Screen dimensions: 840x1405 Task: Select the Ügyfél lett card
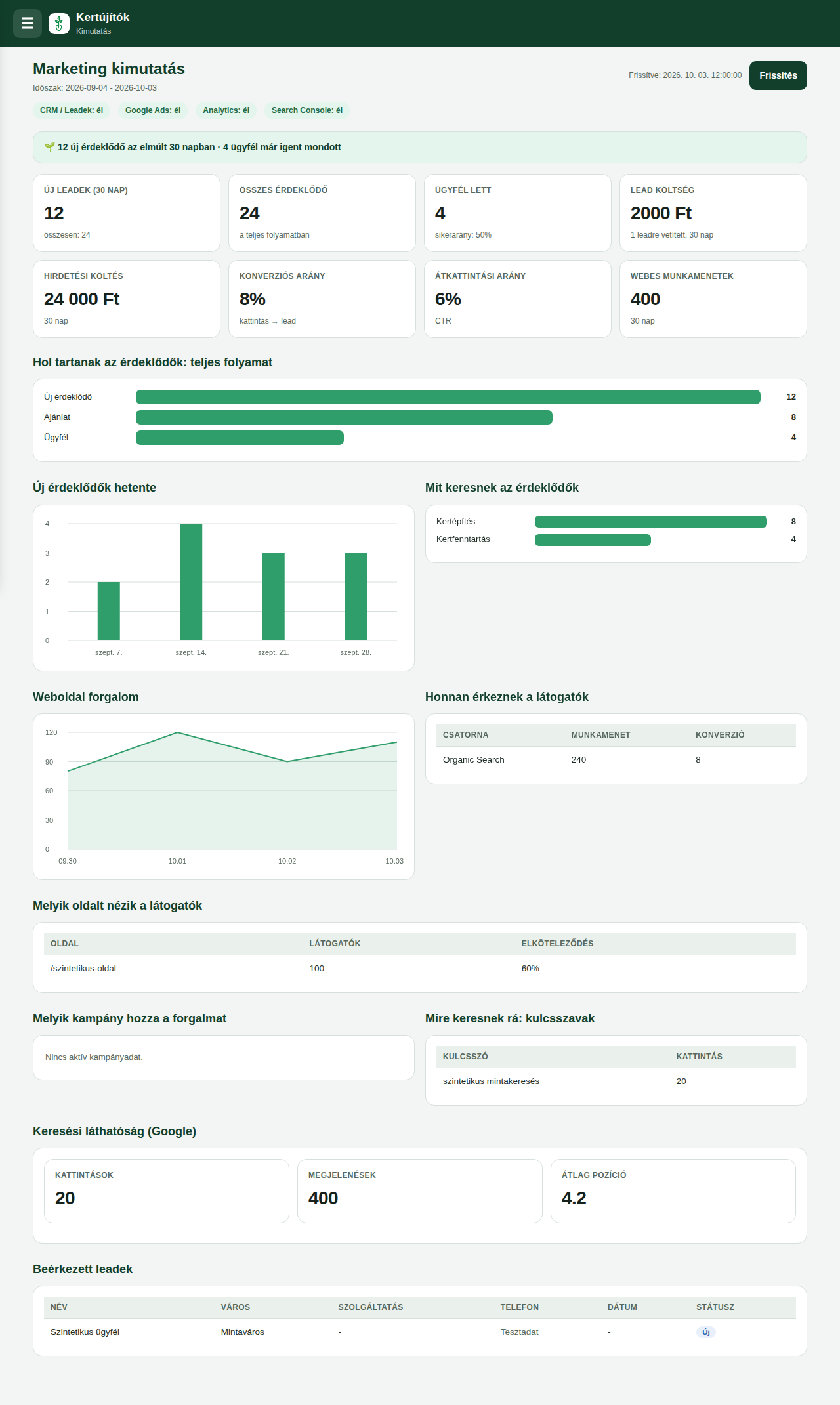coord(518,213)
